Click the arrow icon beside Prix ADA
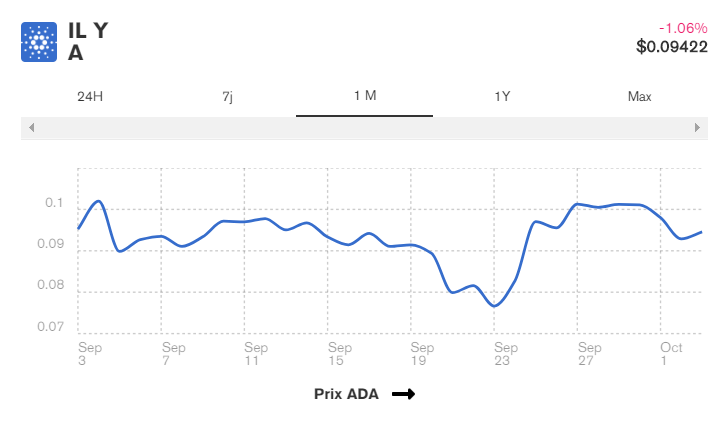The width and height of the screenshot is (726, 422). click(x=403, y=394)
